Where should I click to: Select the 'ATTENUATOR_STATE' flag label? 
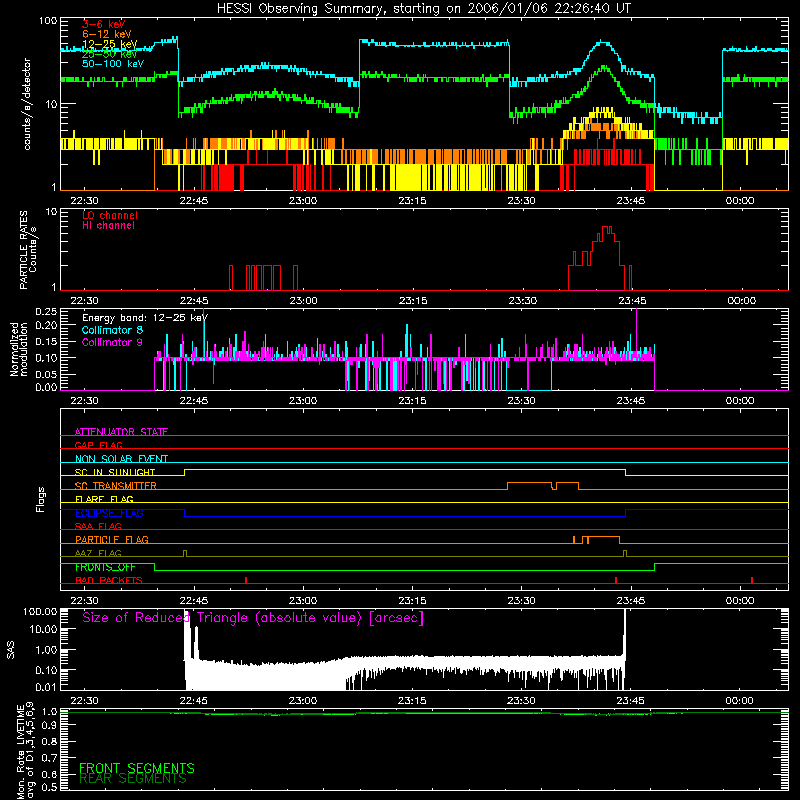coord(121,432)
